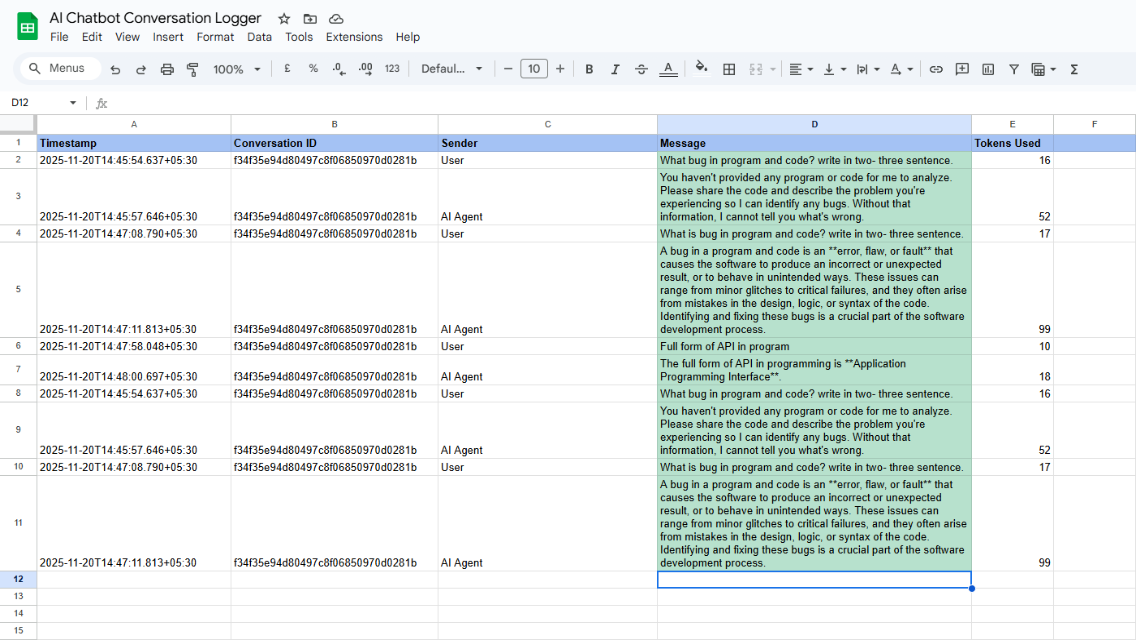Click the Insert link icon
The width and height of the screenshot is (1136, 640).
click(936, 69)
